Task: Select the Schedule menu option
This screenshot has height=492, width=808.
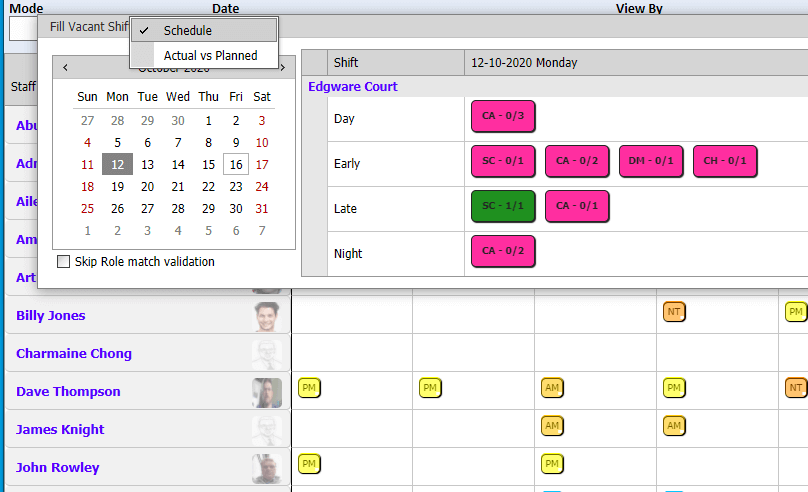Action: 204,30
